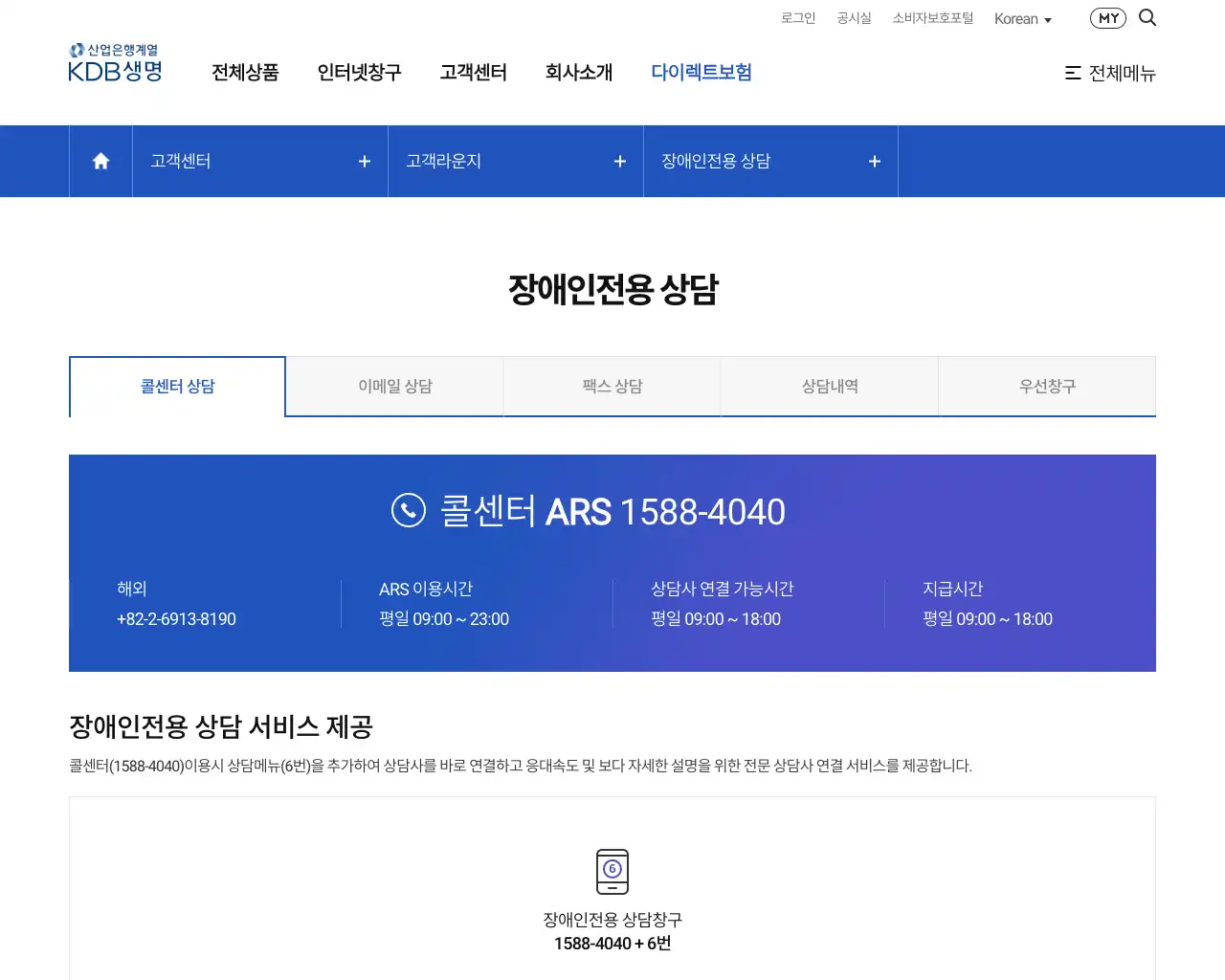This screenshot has height=980, width=1225.
Task: Open the 전체메뉴 hamburger menu icon
Action: click(x=1072, y=73)
